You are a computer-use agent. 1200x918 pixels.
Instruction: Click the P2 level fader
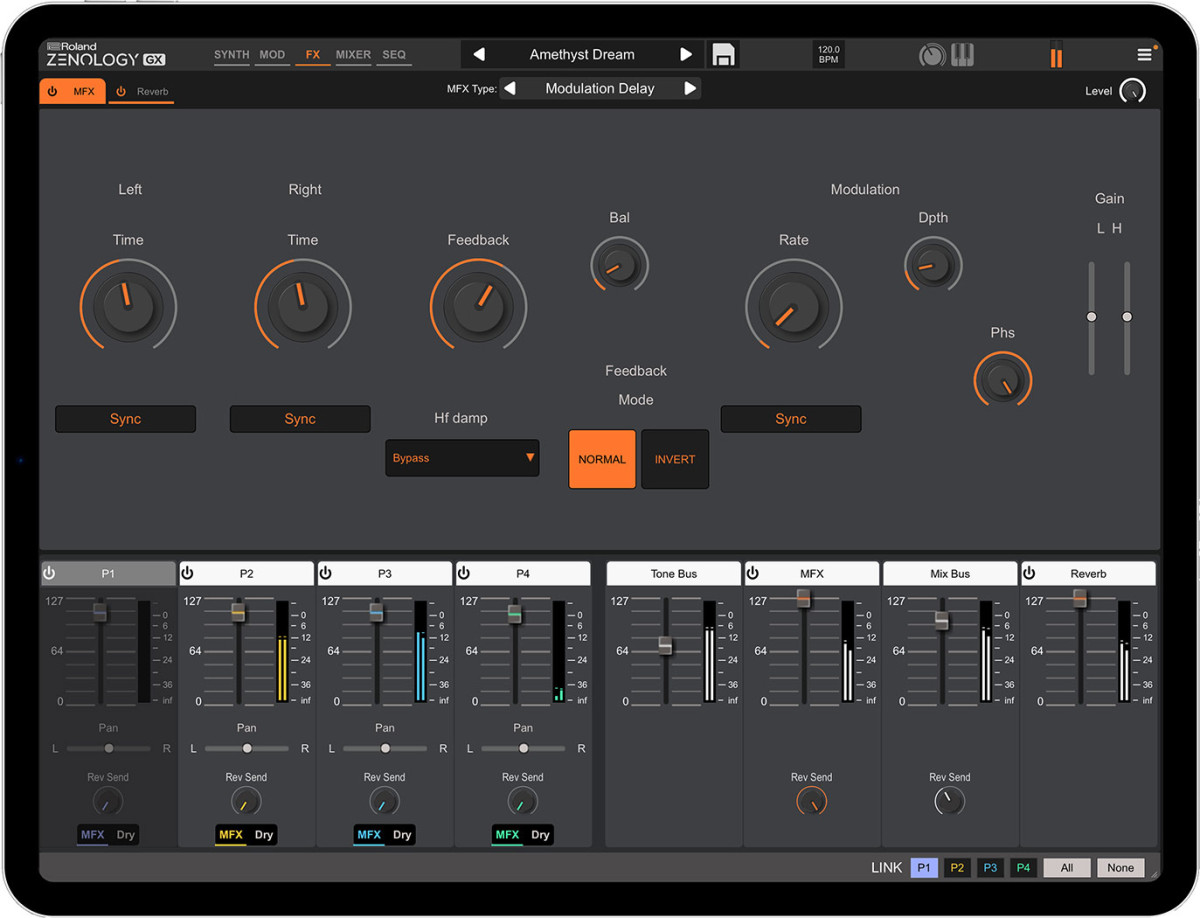click(238, 612)
